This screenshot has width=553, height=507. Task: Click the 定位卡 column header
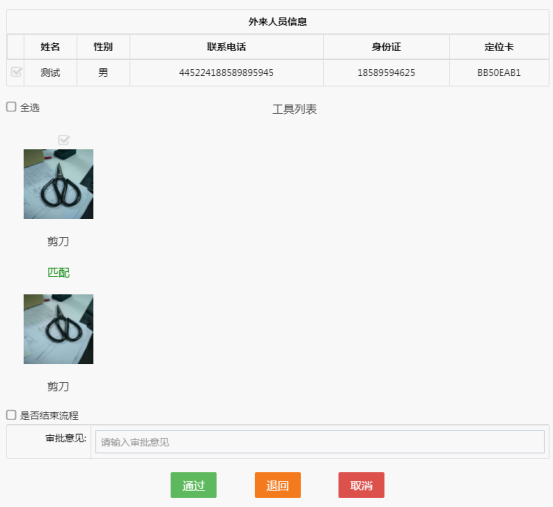[499, 47]
